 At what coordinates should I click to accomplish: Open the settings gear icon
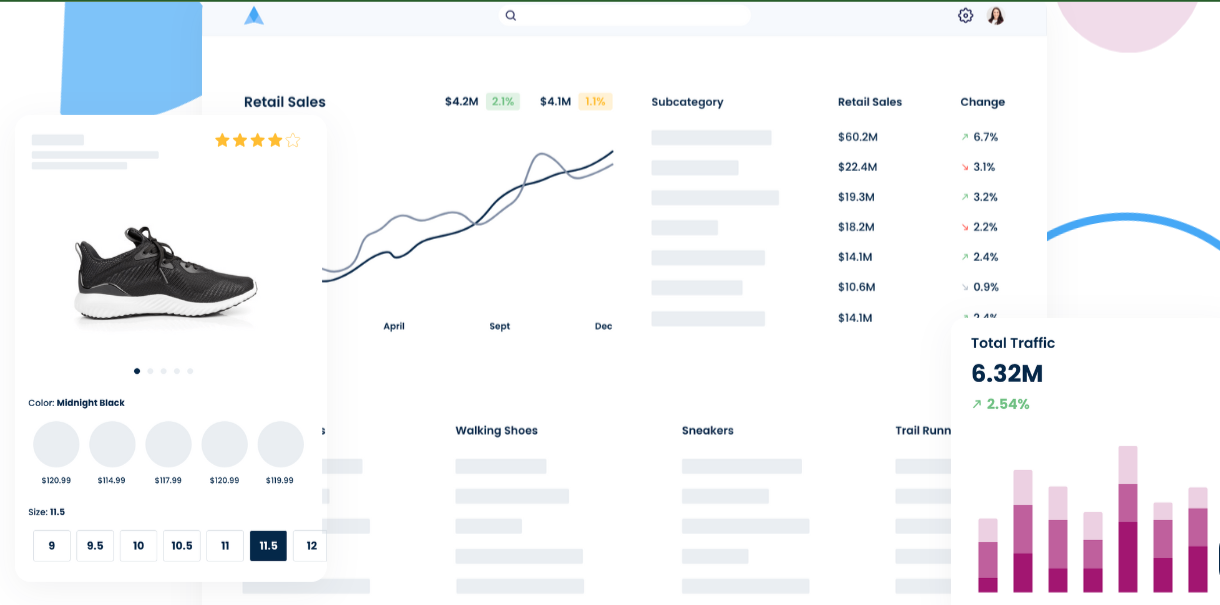pos(965,15)
